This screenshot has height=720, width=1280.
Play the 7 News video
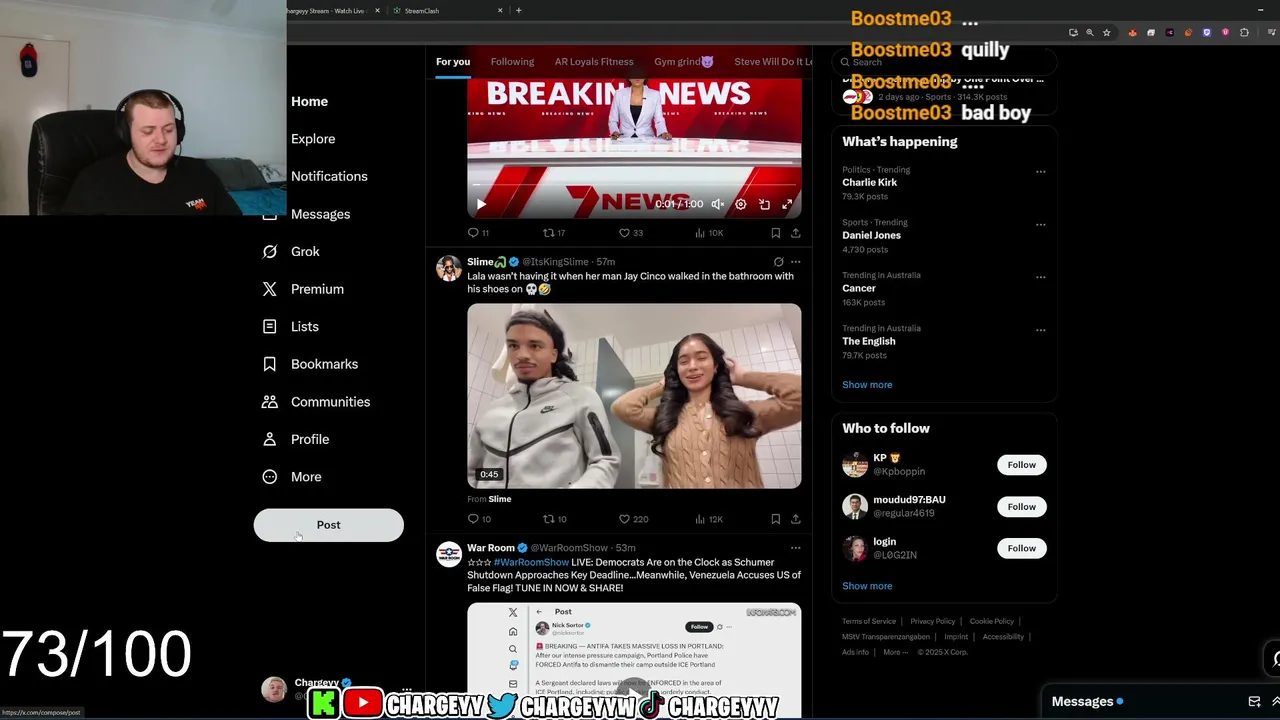481,204
